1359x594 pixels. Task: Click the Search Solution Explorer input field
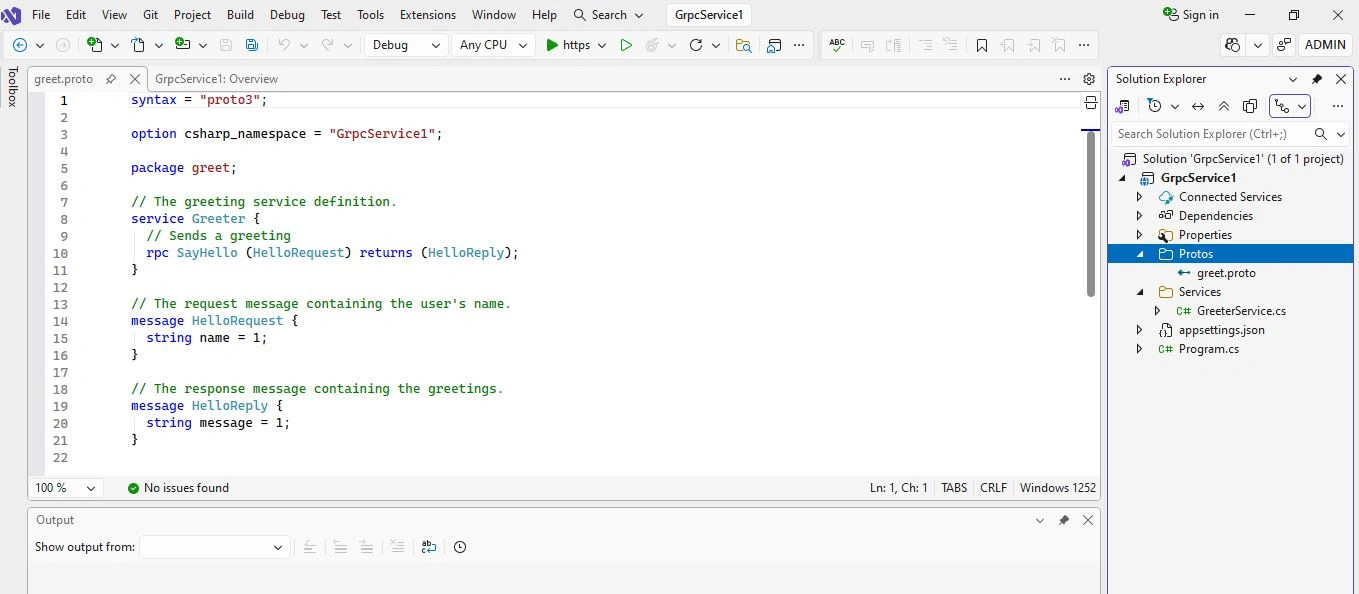pyautogui.click(x=1212, y=134)
